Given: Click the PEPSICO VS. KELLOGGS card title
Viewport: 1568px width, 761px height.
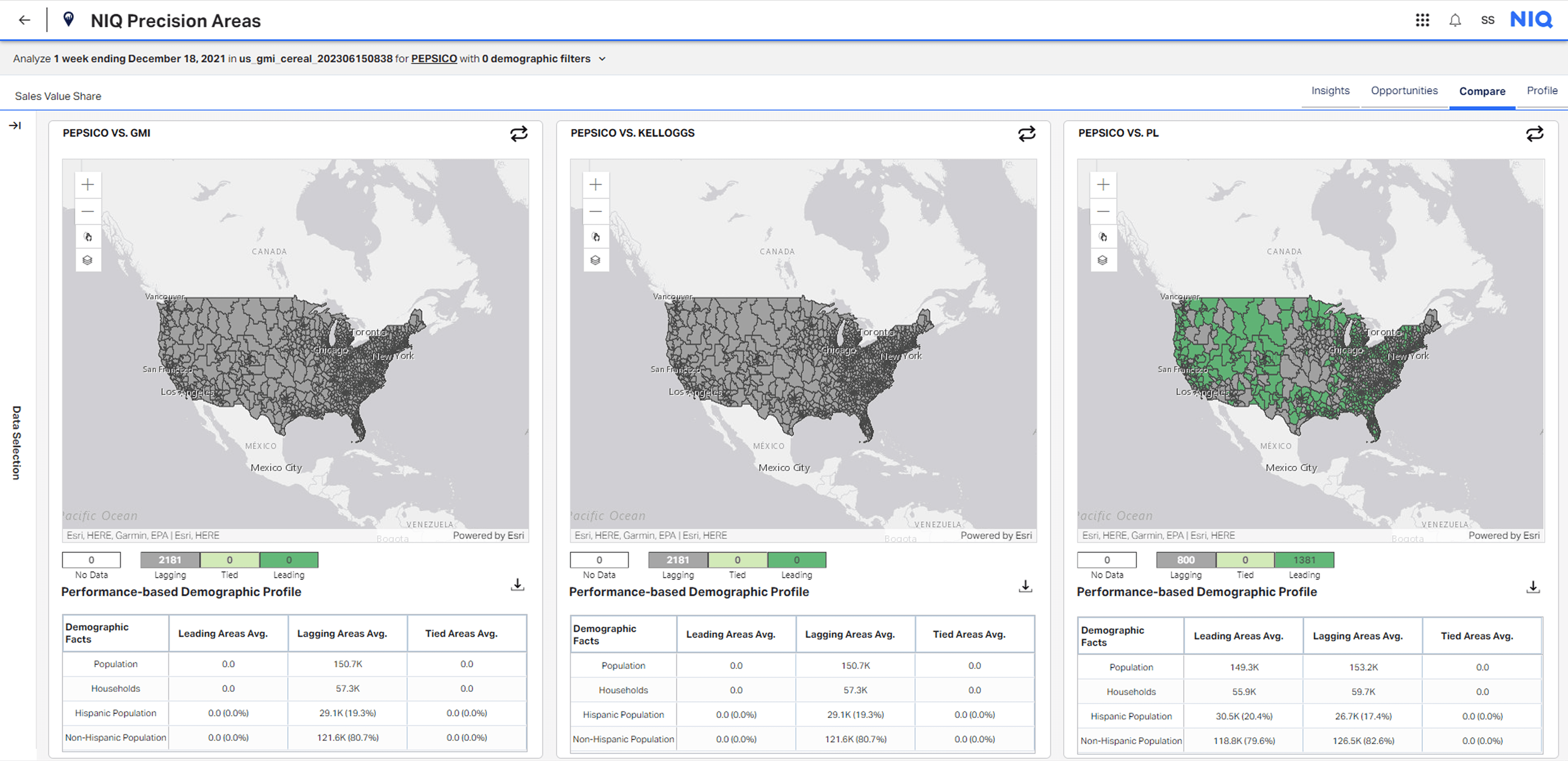Looking at the screenshot, I should pos(632,133).
